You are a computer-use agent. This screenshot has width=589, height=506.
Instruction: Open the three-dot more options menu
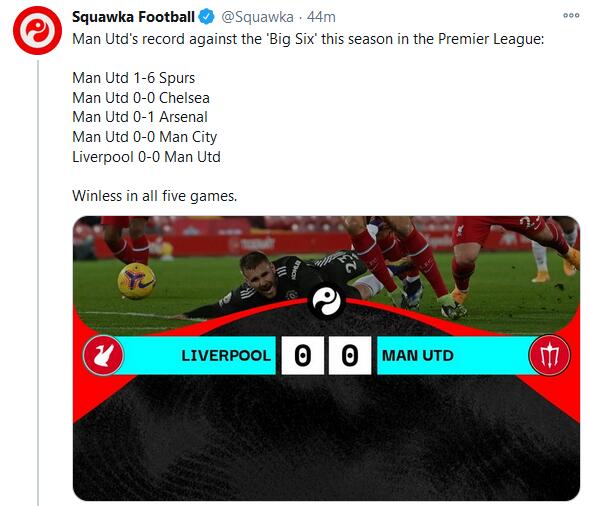tap(571, 15)
